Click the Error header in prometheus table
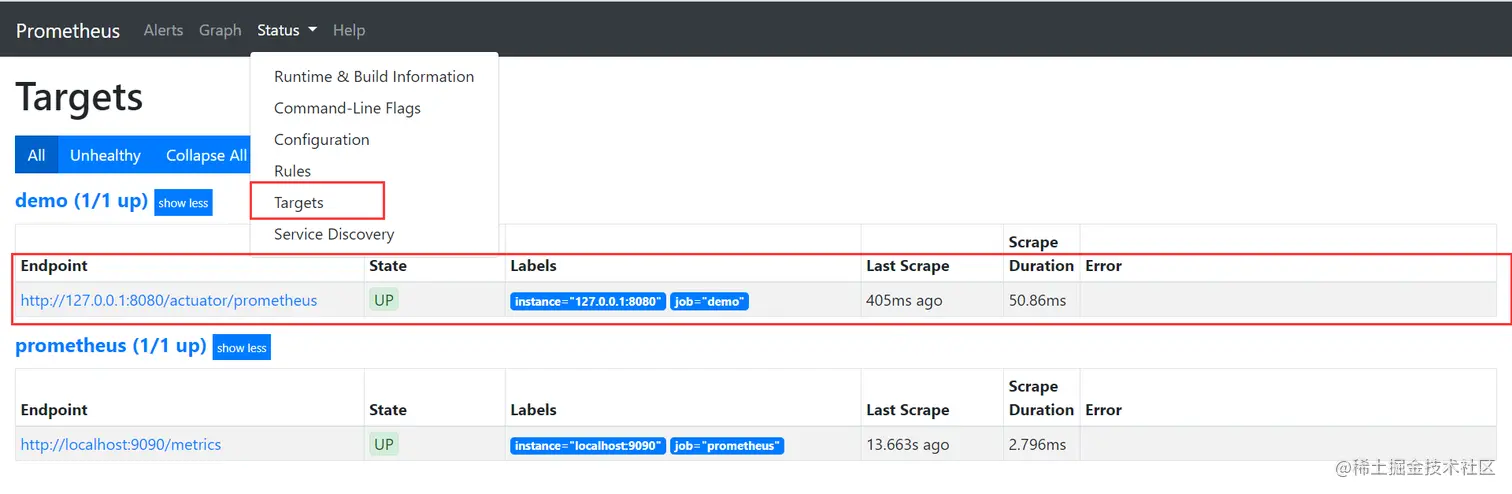Image resolution: width=1512 pixels, height=494 pixels. [x=1103, y=410]
